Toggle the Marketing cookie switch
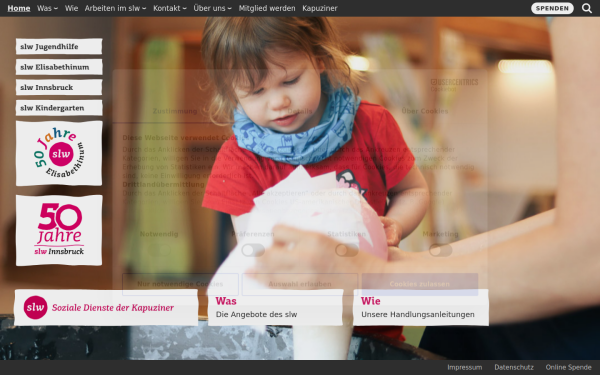 point(440,250)
